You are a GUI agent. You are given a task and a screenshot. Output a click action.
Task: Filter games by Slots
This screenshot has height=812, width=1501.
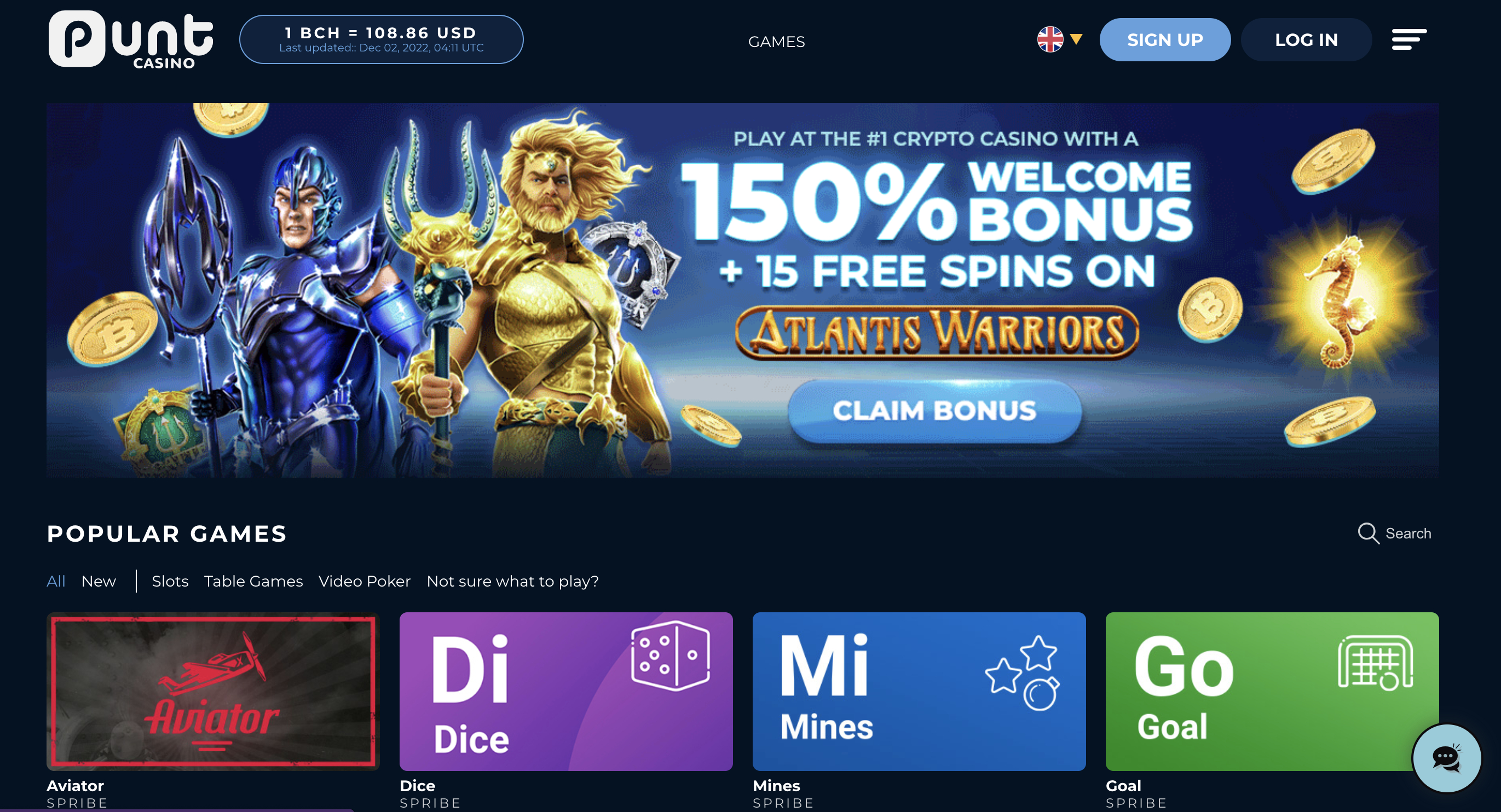pos(170,581)
